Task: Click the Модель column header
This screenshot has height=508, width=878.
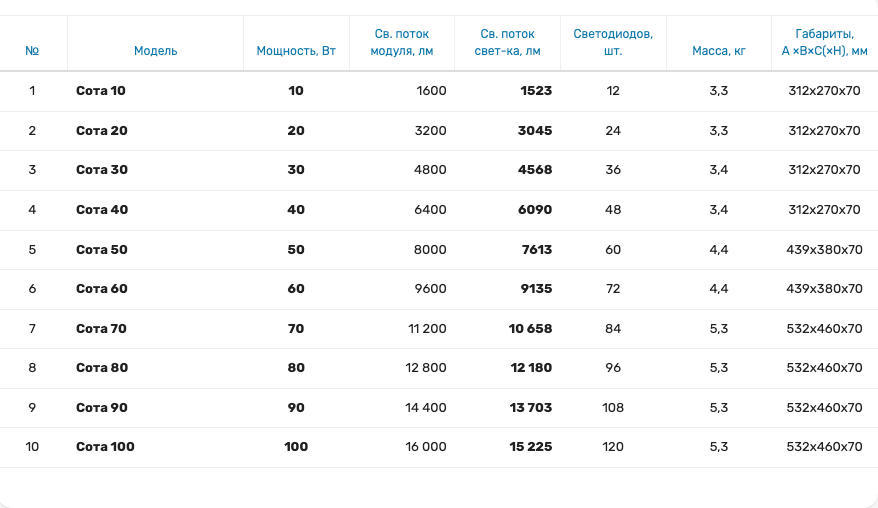Action: tap(155, 51)
